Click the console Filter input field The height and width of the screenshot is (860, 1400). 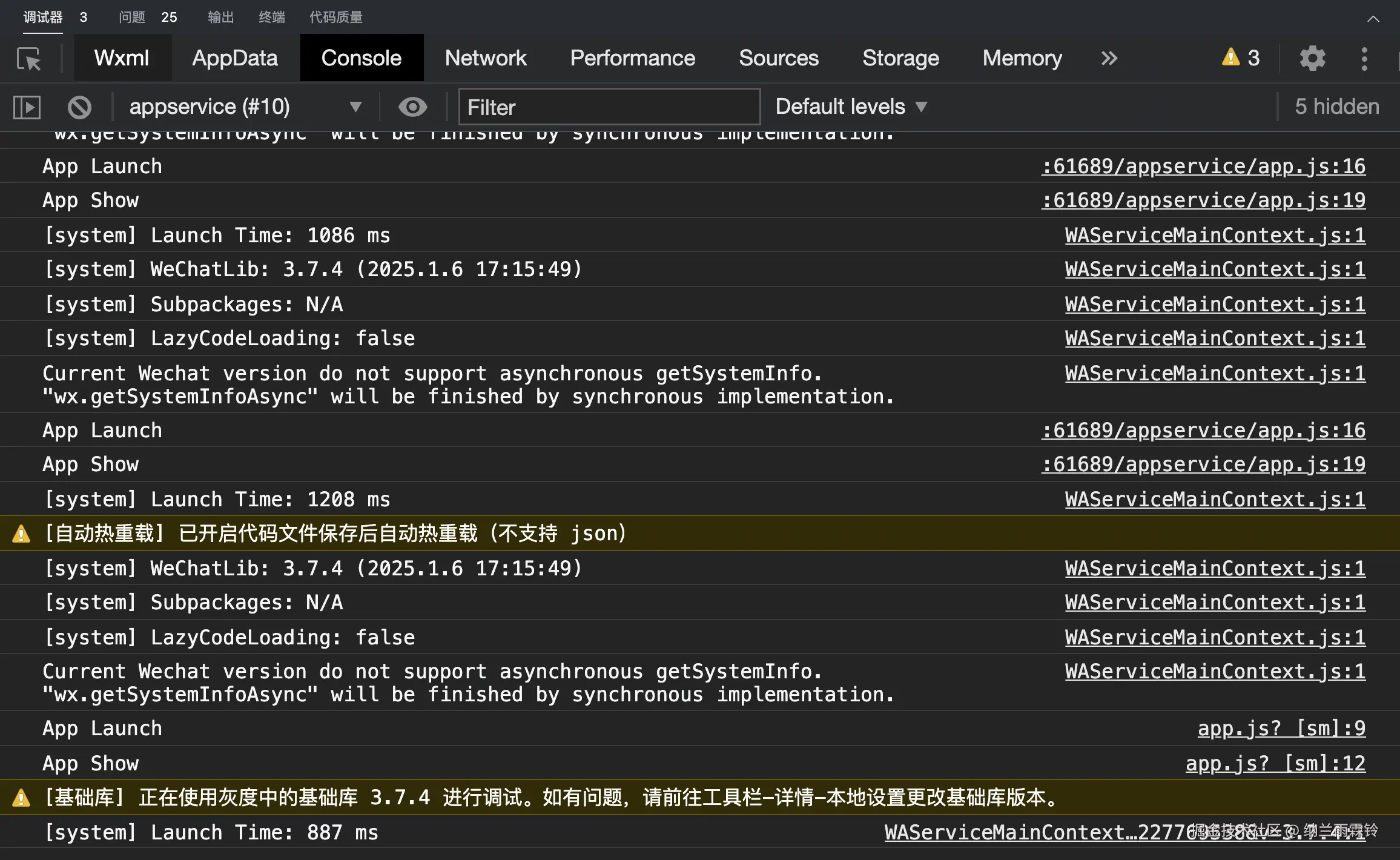[x=609, y=107]
